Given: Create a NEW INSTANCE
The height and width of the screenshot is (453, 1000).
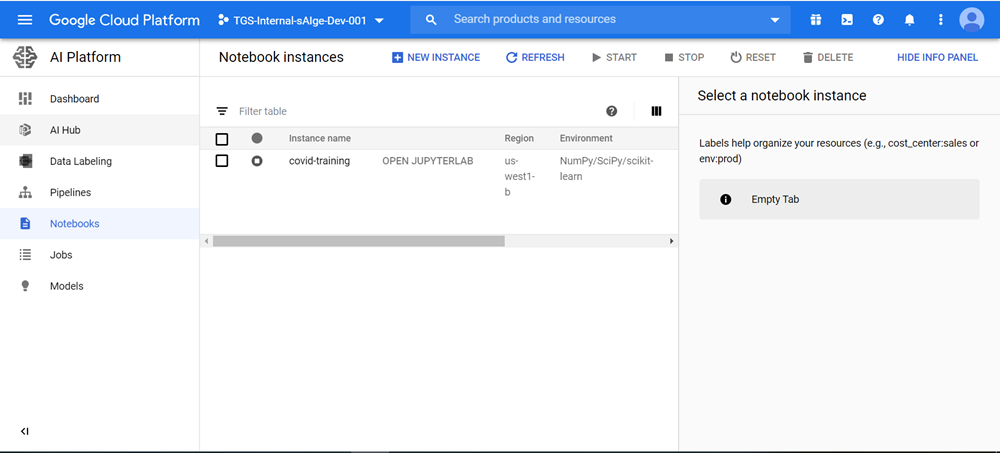Looking at the screenshot, I should 436,57.
